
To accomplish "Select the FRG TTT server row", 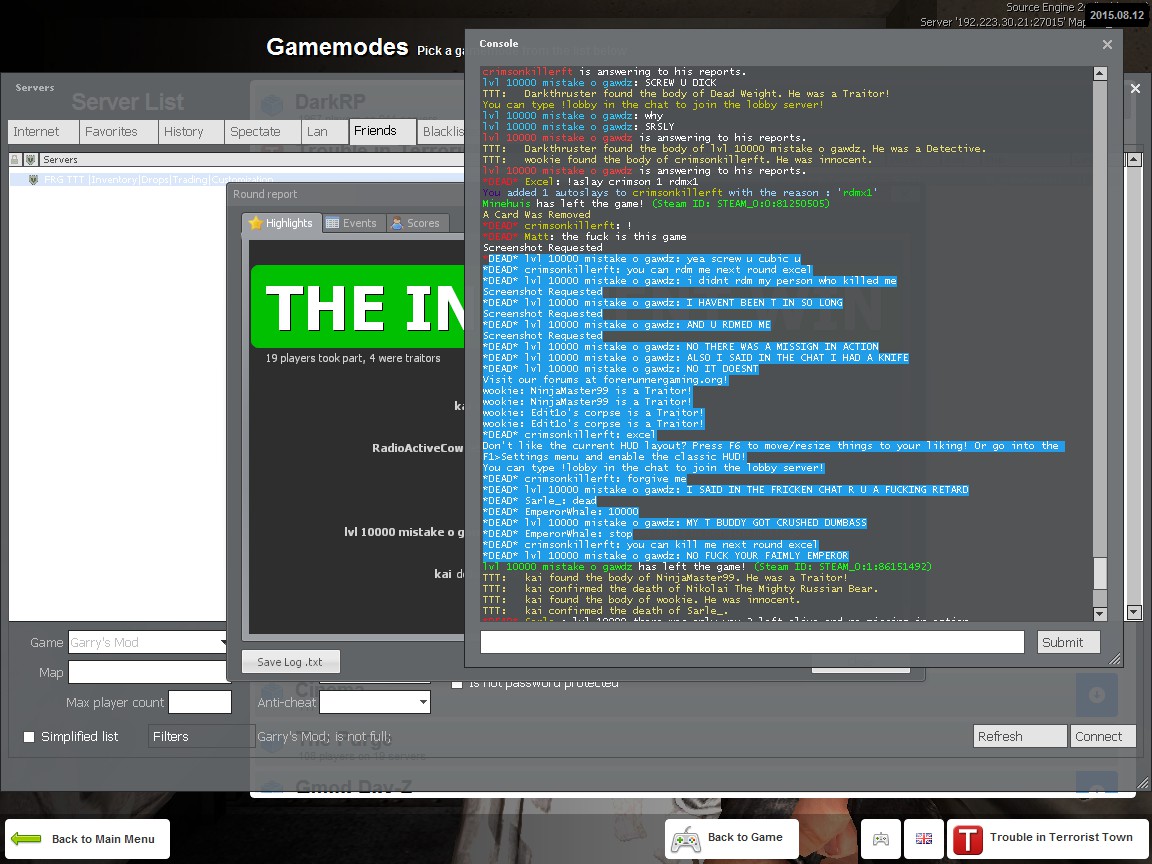I will tap(237, 179).
